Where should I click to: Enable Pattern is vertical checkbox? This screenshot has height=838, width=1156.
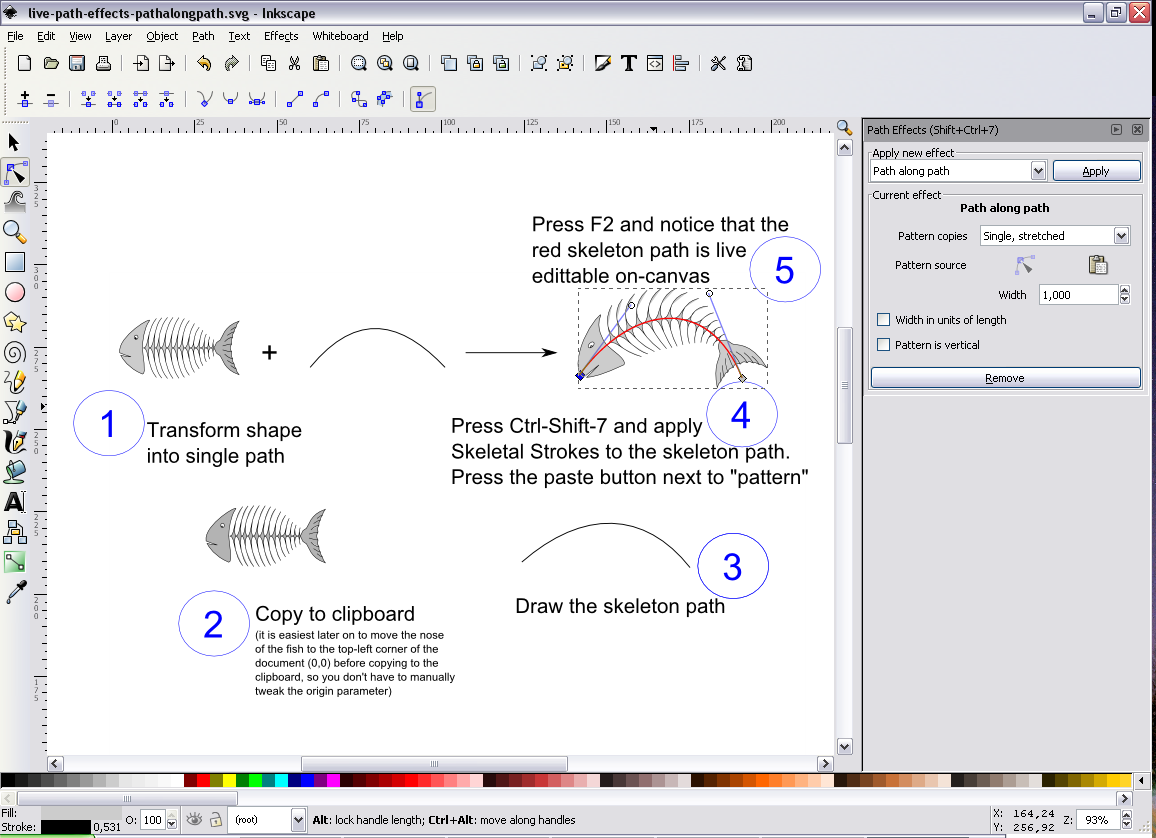(883, 345)
